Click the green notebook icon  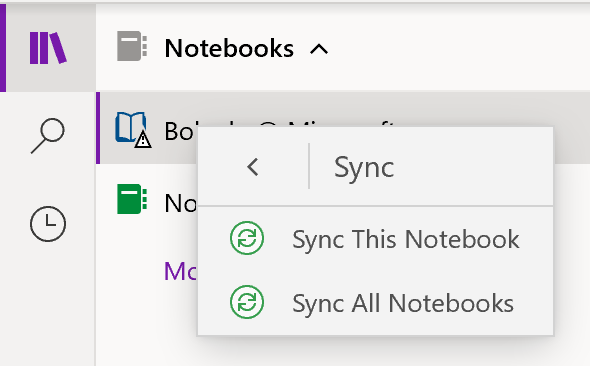[x=132, y=199]
